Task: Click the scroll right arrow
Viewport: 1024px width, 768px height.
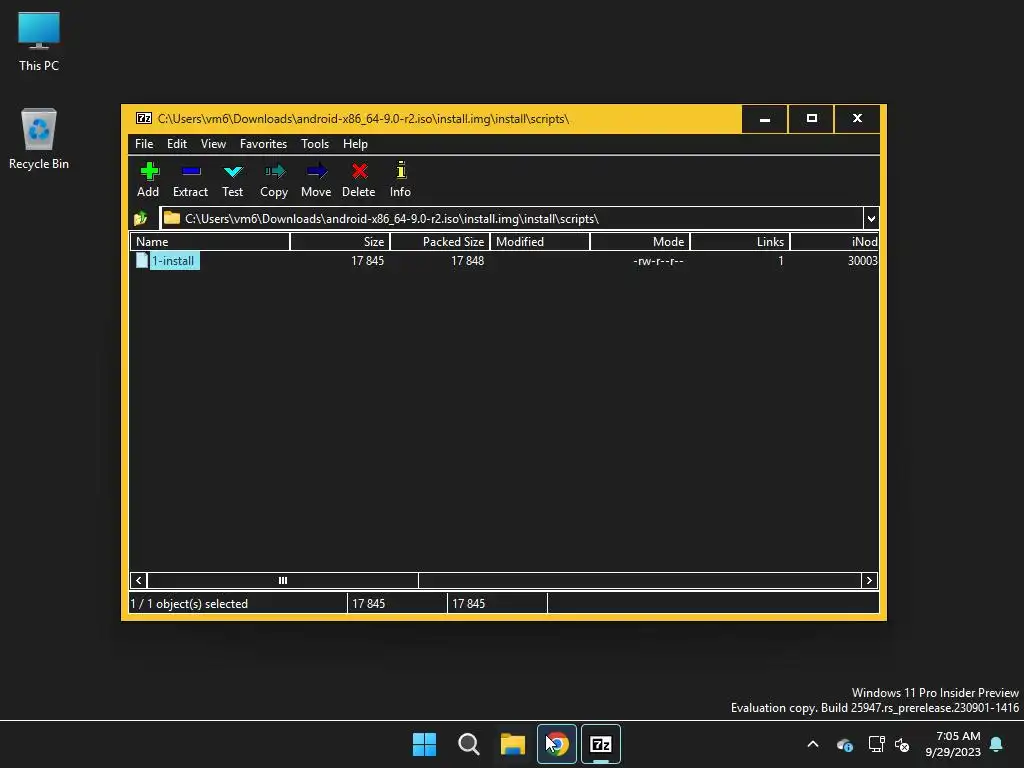Action: [869, 581]
